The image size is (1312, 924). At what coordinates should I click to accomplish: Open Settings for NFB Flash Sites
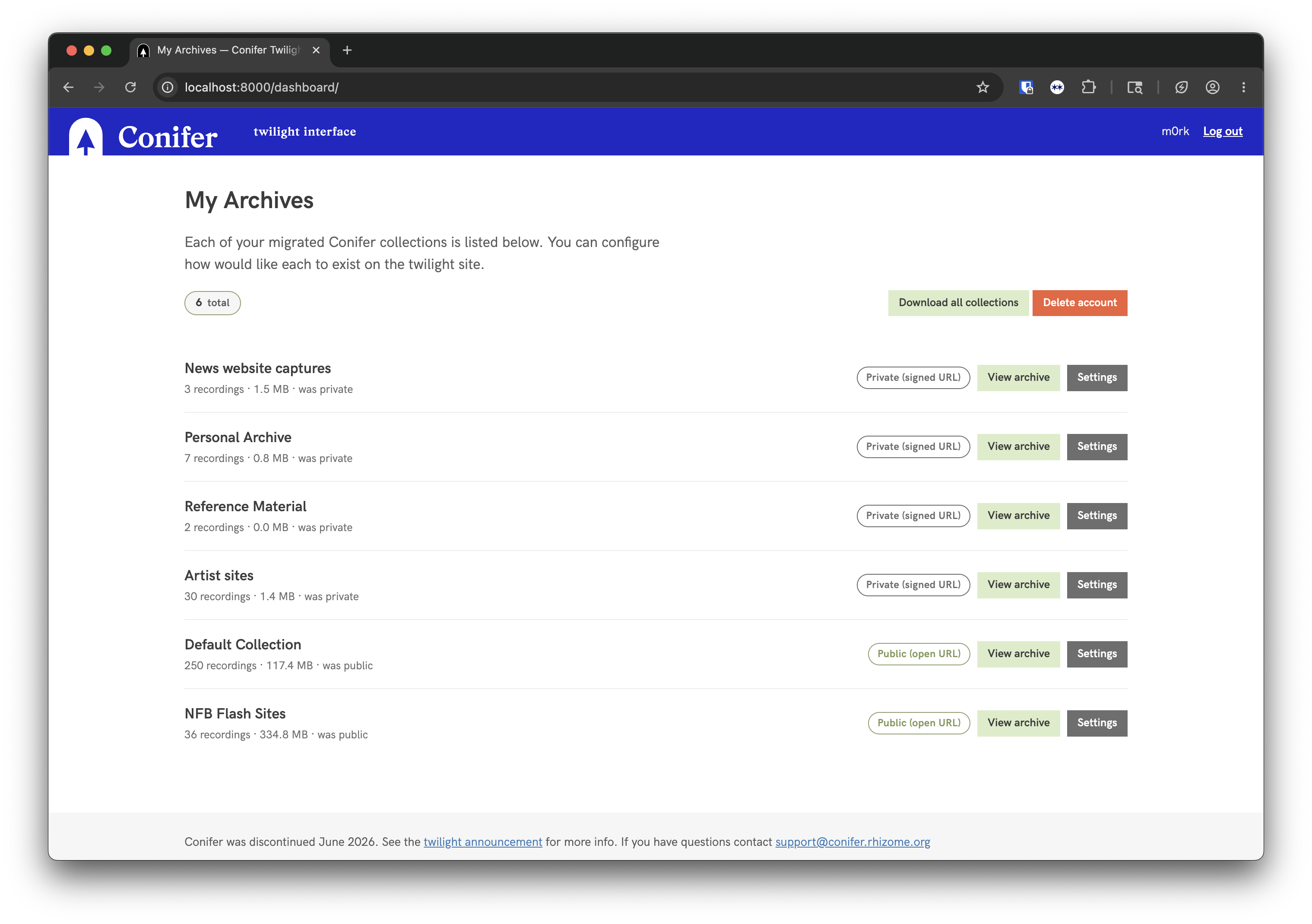click(x=1097, y=723)
